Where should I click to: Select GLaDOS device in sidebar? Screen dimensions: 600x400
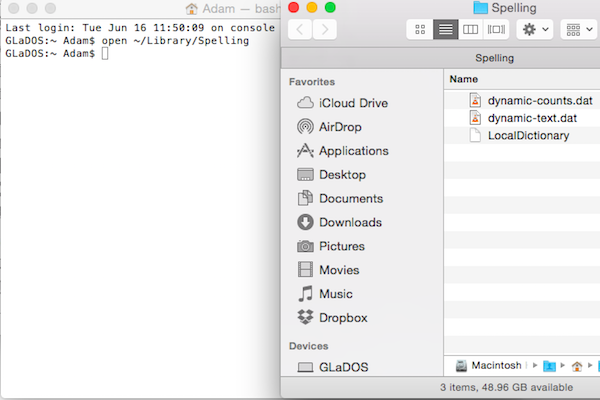(x=333, y=367)
